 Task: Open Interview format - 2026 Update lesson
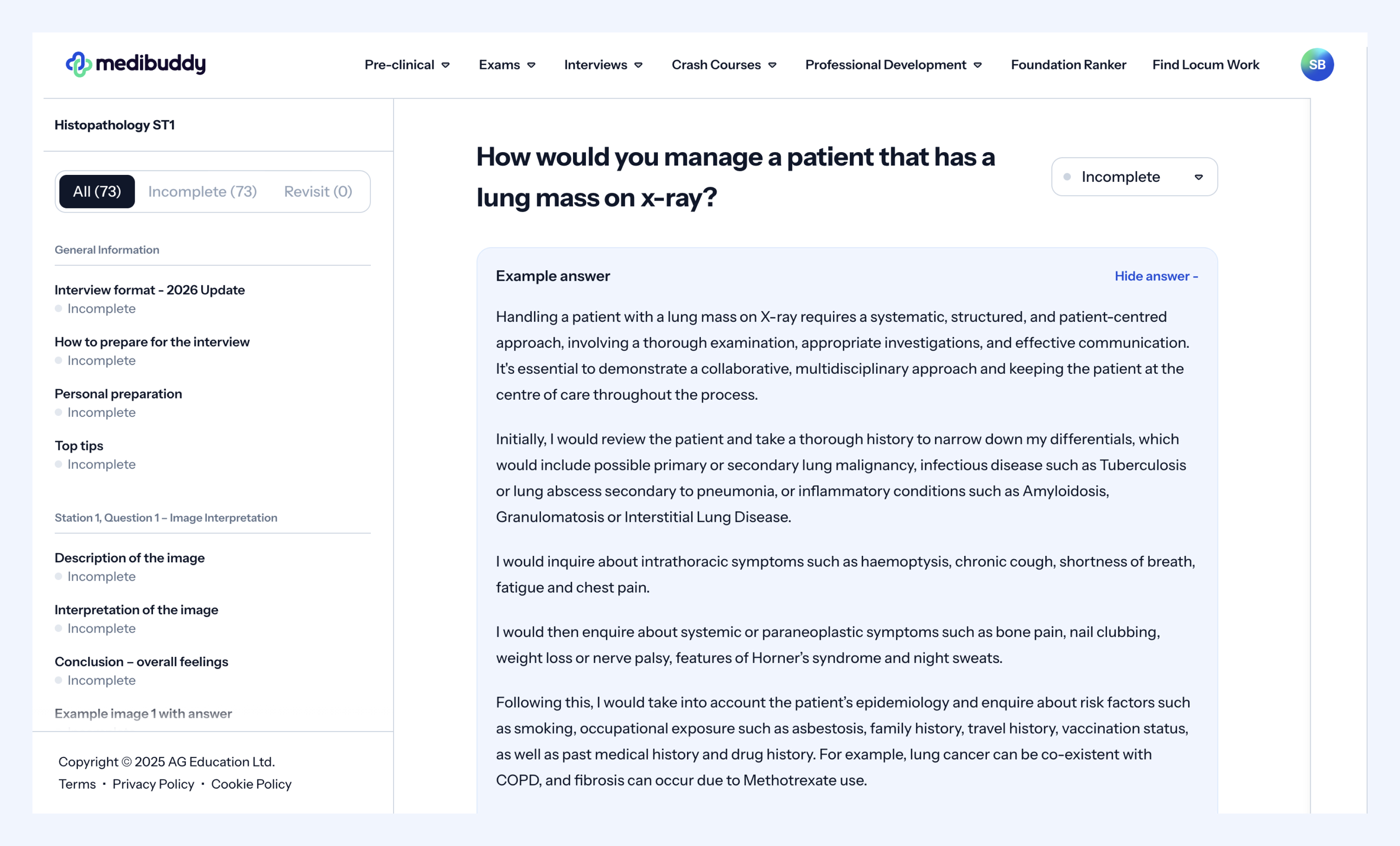coord(149,290)
